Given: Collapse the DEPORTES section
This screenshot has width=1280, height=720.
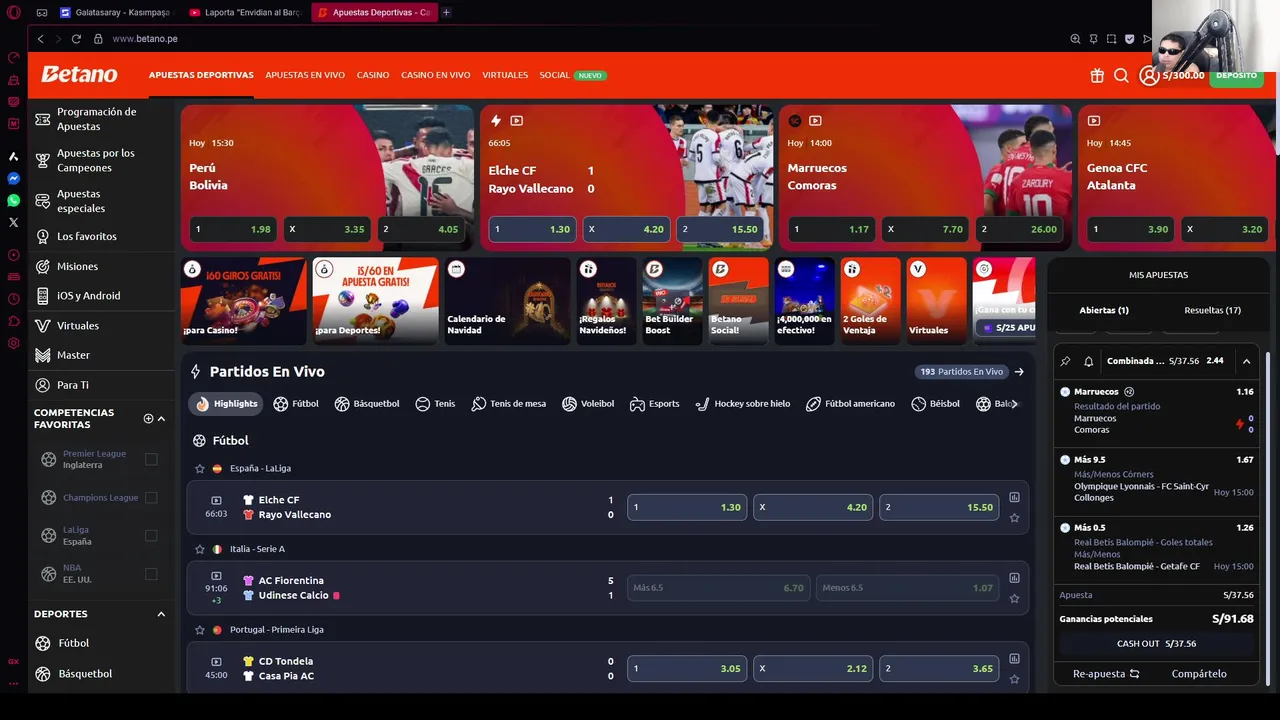Looking at the screenshot, I should pos(161,614).
